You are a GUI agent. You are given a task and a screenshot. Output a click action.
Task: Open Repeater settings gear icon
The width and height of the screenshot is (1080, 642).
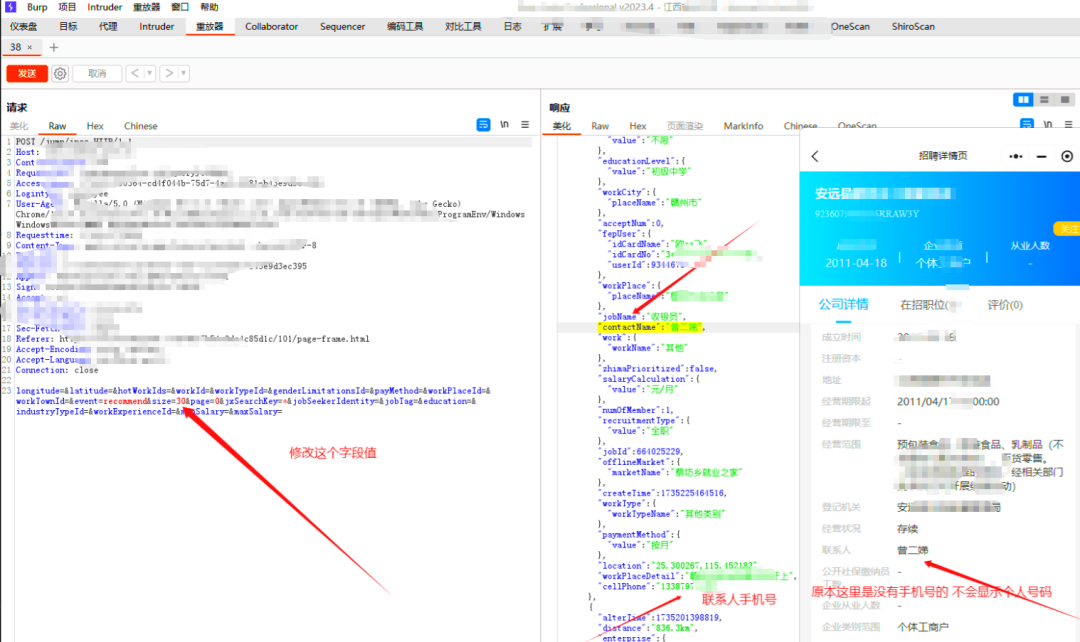coord(60,74)
